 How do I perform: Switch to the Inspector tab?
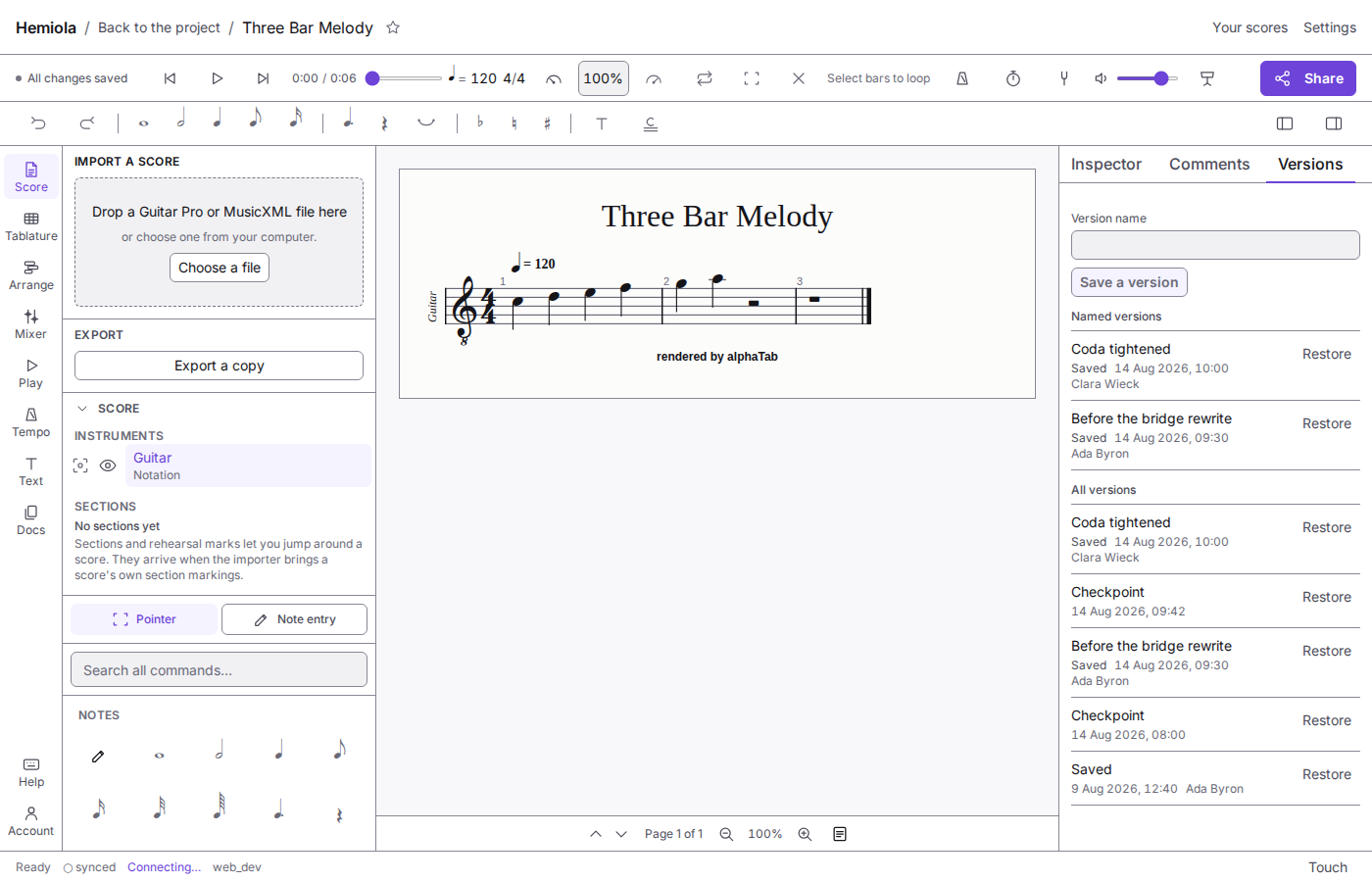click(1105, 165)
